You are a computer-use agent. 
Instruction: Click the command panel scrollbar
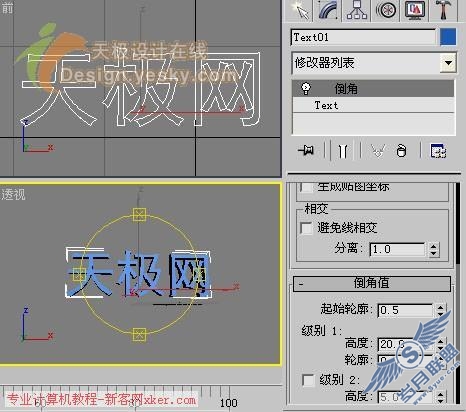pyautogui.click(x=458, y=223)
